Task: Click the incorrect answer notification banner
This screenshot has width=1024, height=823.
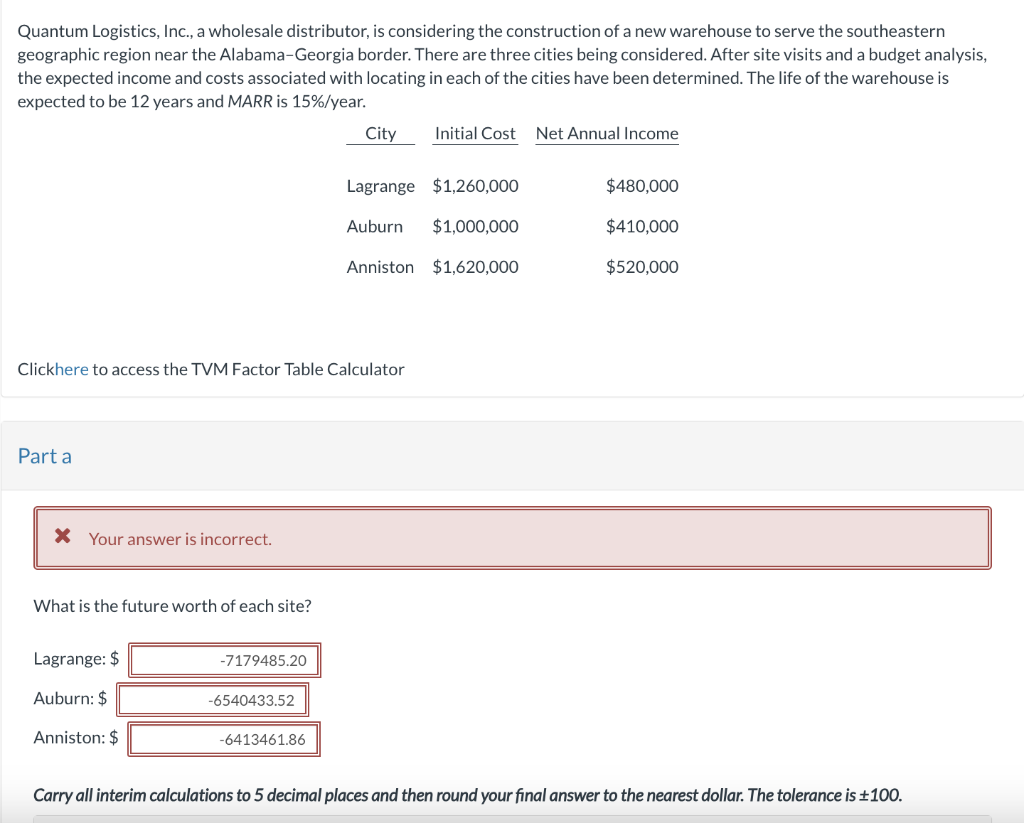Action: click(512, 537)
